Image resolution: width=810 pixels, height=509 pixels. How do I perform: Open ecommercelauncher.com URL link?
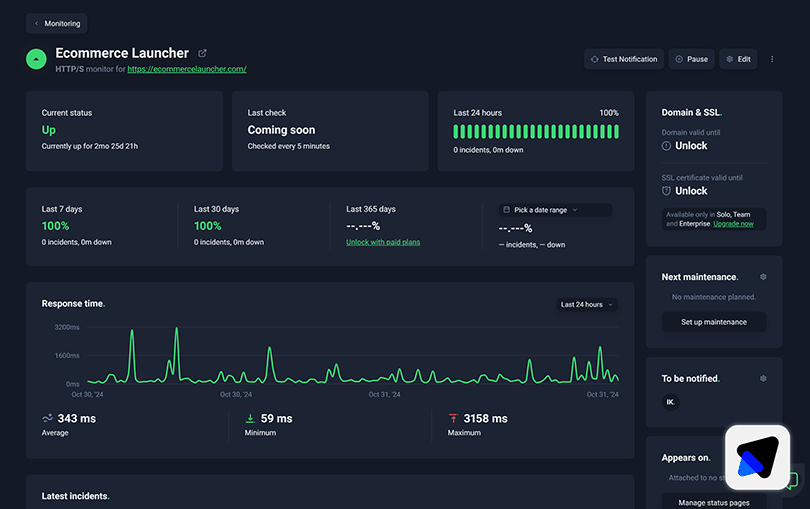187,69
